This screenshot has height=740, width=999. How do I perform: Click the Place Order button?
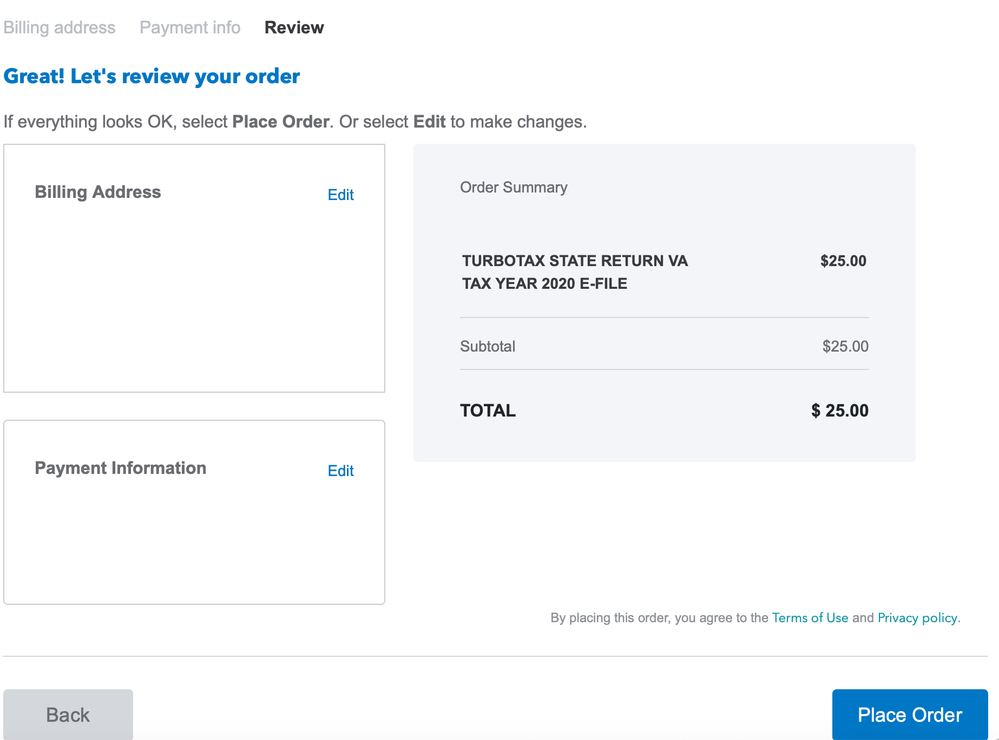910,715
